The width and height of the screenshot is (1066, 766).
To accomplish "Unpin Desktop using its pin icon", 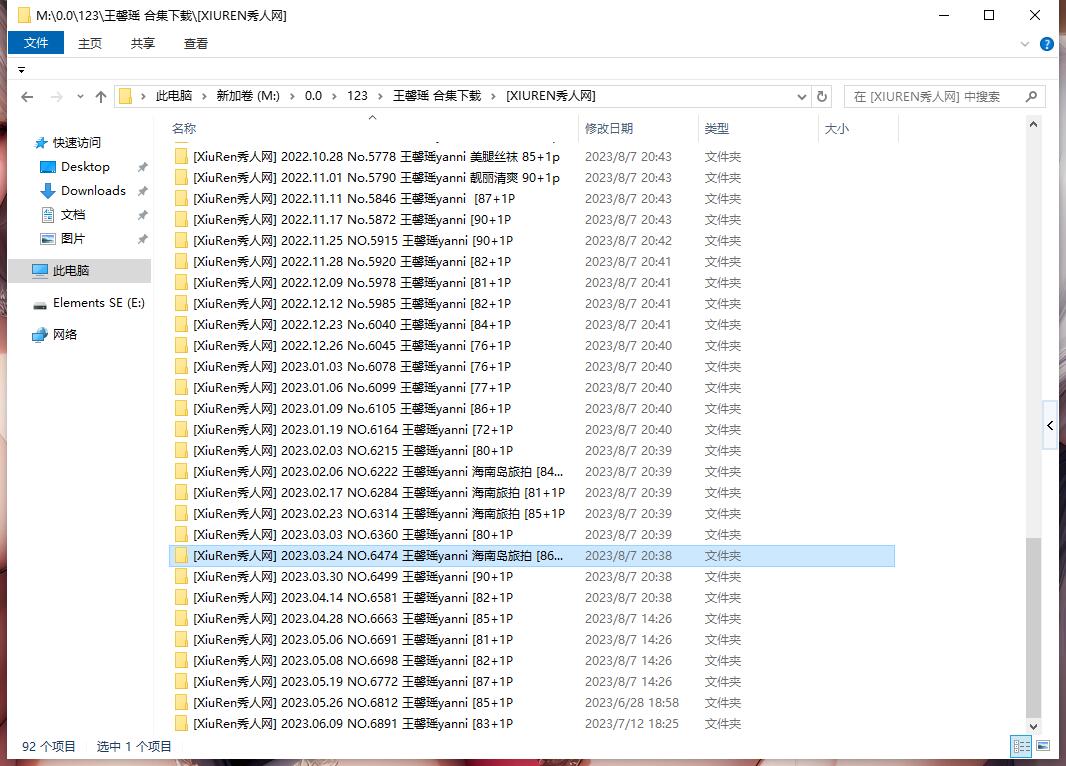I will (142, 167).
